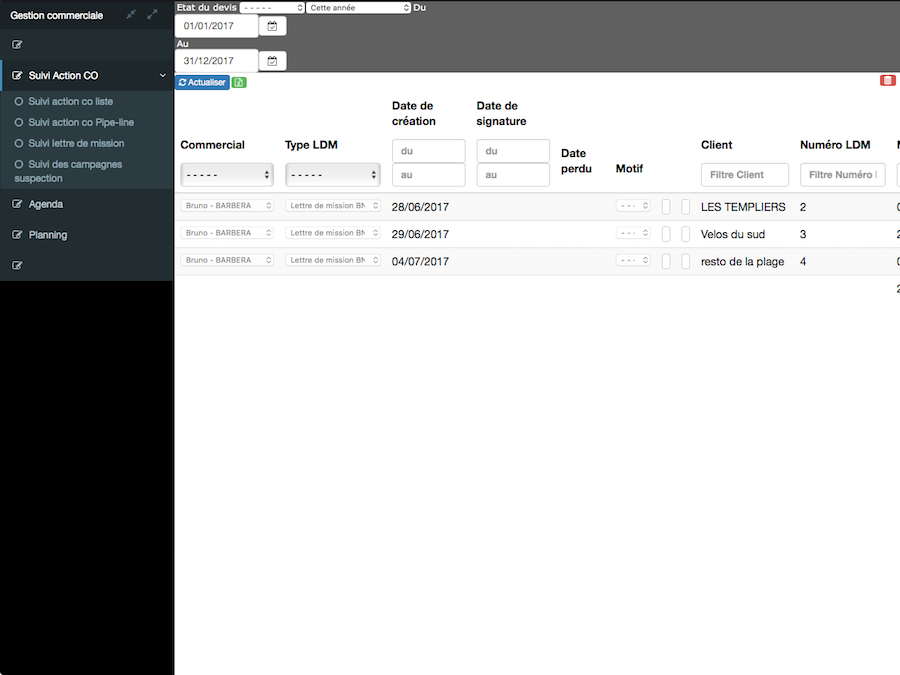Open LDM type dropdown in LES TEMPLIERS row
The width and height of the screenshot is (900, 675).
[x=333, y=205]
